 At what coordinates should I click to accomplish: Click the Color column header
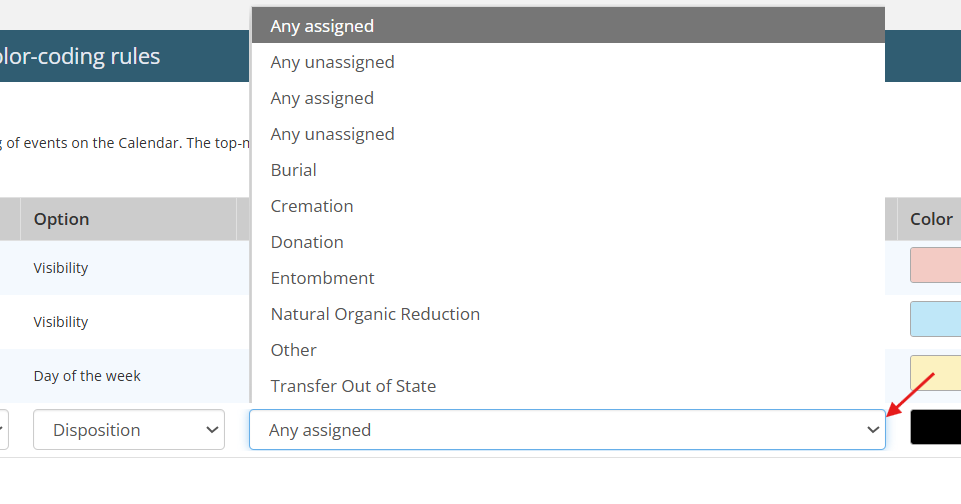pyautogui.click(x=930, y=219)
